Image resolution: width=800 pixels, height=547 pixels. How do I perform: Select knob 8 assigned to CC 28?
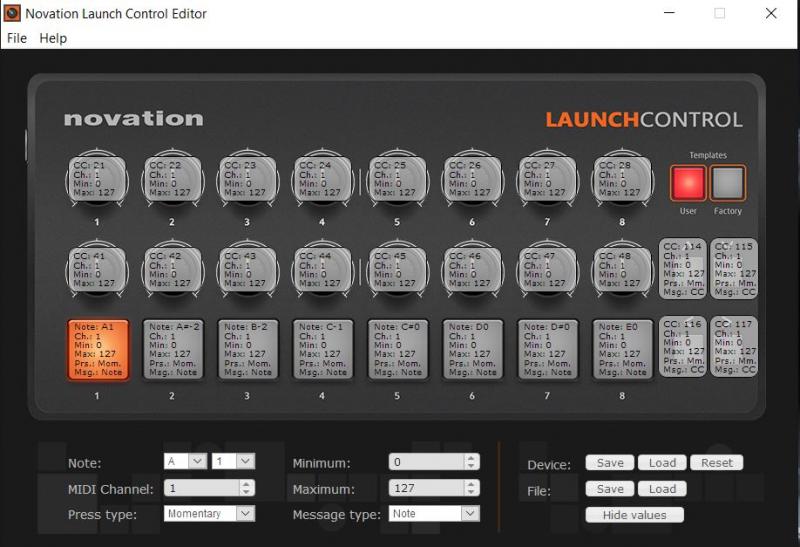(x=621, y=179)
